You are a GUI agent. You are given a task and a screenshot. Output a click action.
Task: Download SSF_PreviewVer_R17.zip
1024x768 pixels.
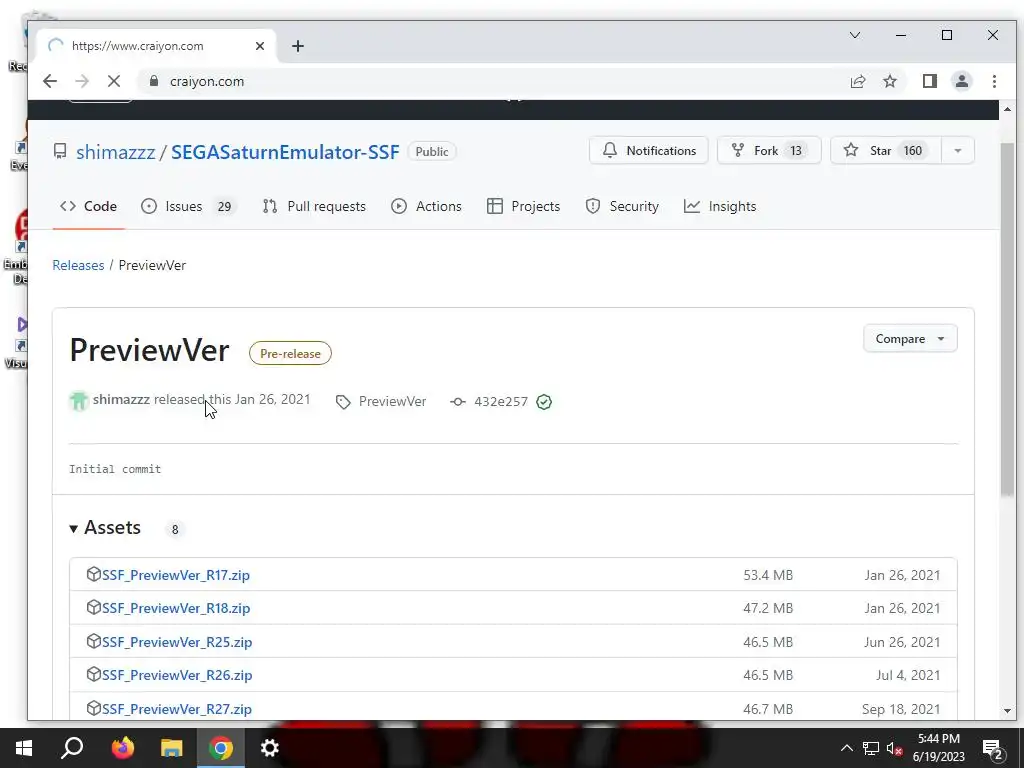point(176,575)
